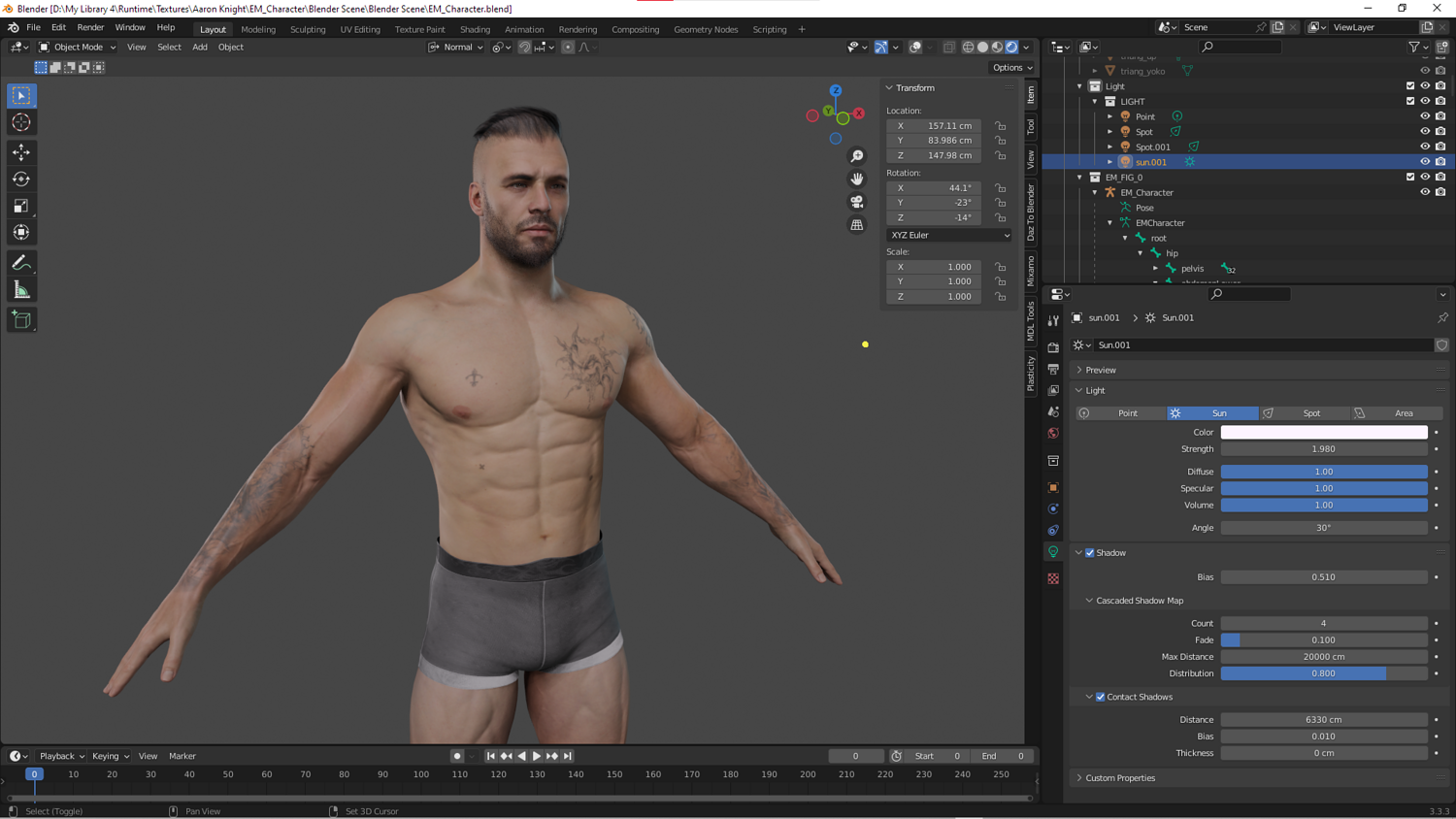The width and height of the screenshot is (1456, 819).
Task: Expand the Custom Properties panel
Action: [x=1120, y=778]
